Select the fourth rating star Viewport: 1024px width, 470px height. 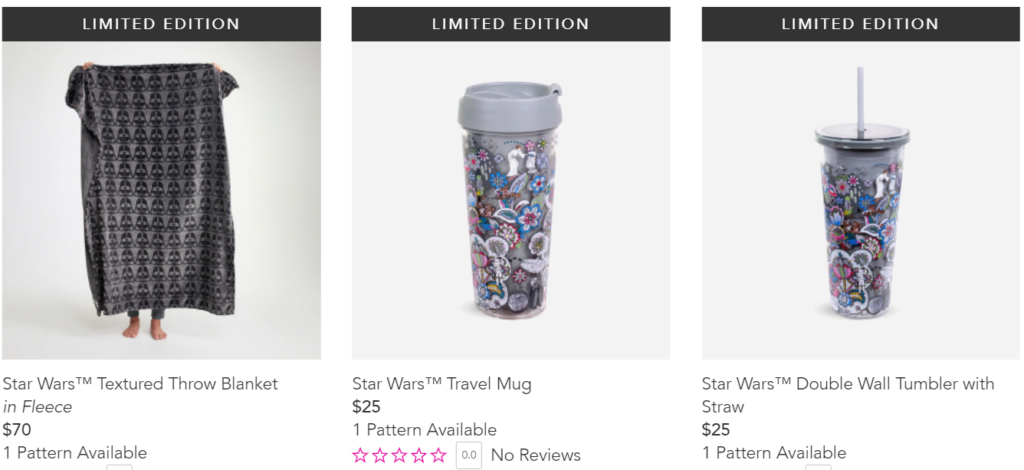pyautogui.click(x=419, y=455)
